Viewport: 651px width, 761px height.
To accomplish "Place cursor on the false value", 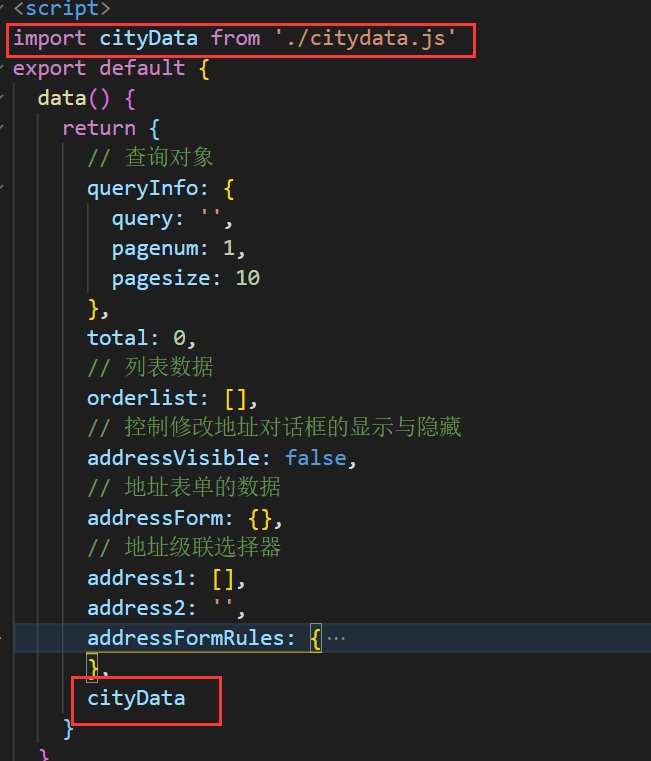I will [315, 458].
